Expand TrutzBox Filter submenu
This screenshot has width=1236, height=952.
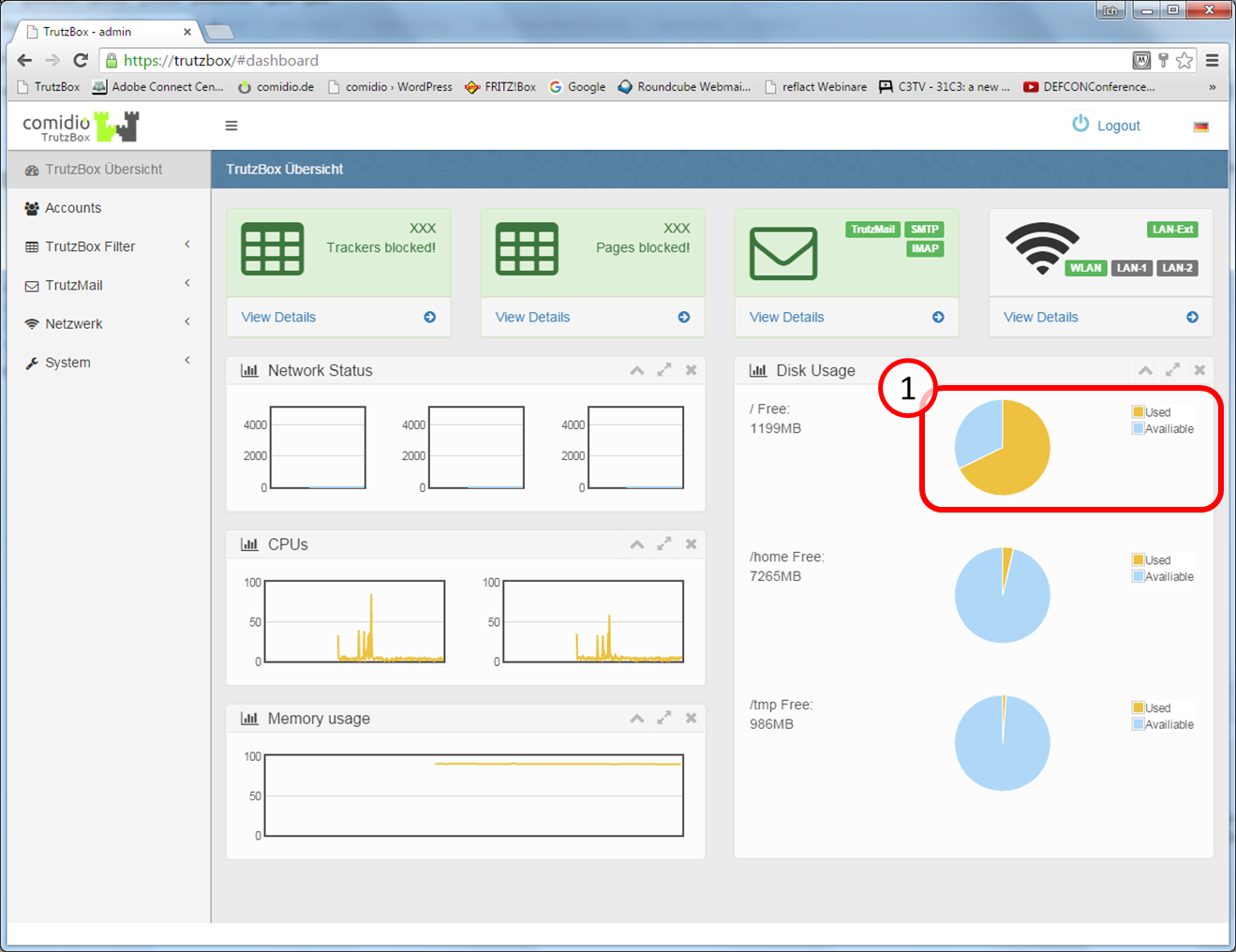coord(109,246)
